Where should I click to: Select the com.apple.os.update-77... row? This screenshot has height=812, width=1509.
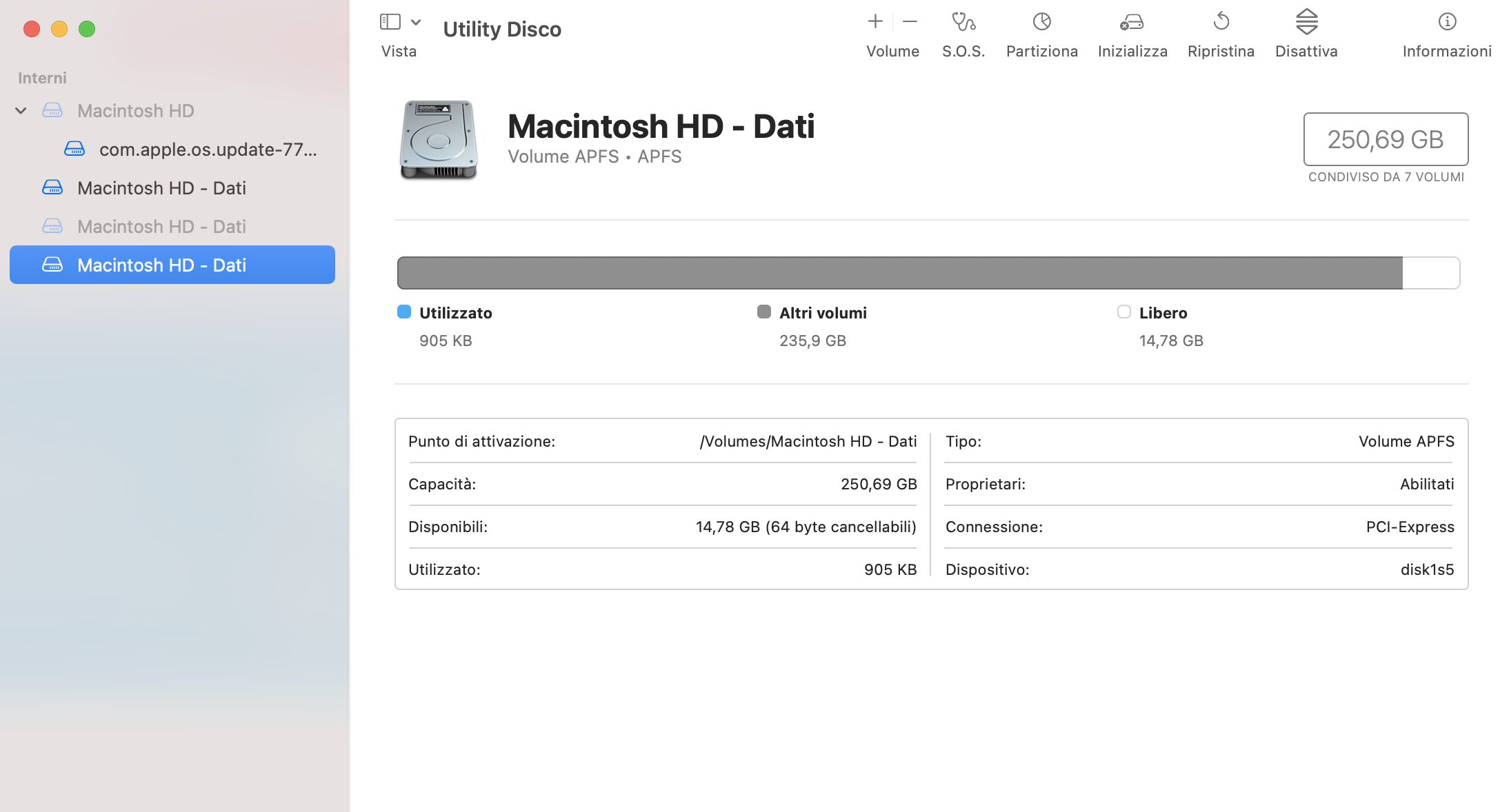pos(172,149)
